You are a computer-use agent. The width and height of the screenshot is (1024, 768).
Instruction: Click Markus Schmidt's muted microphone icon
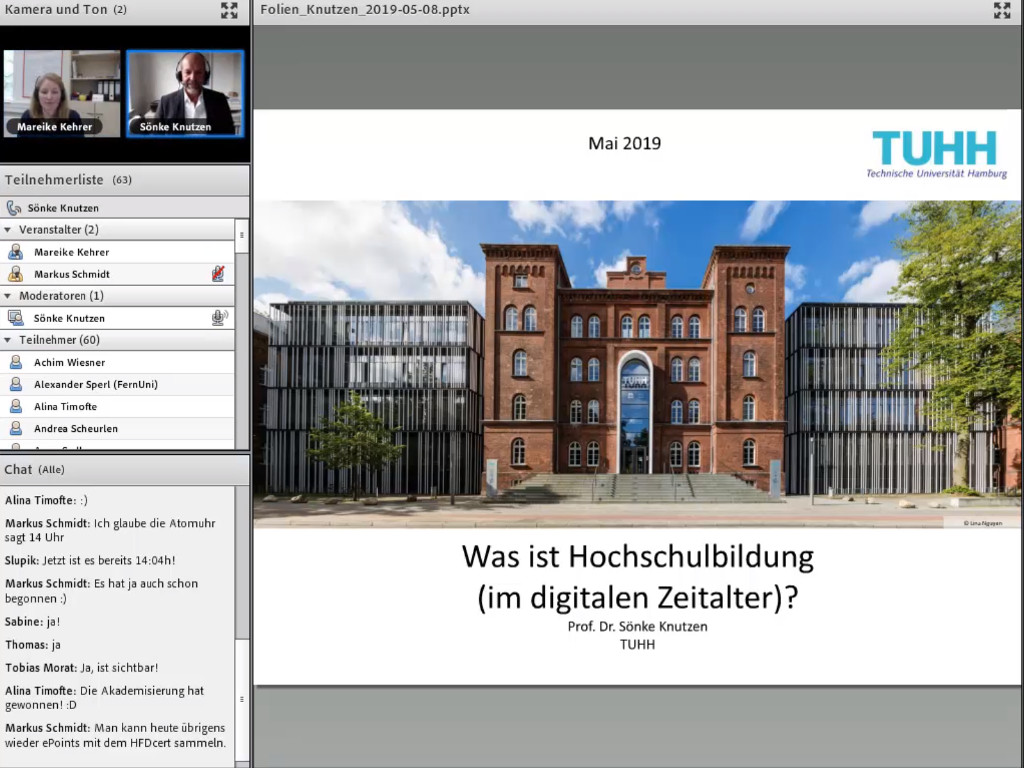point(218,274)
